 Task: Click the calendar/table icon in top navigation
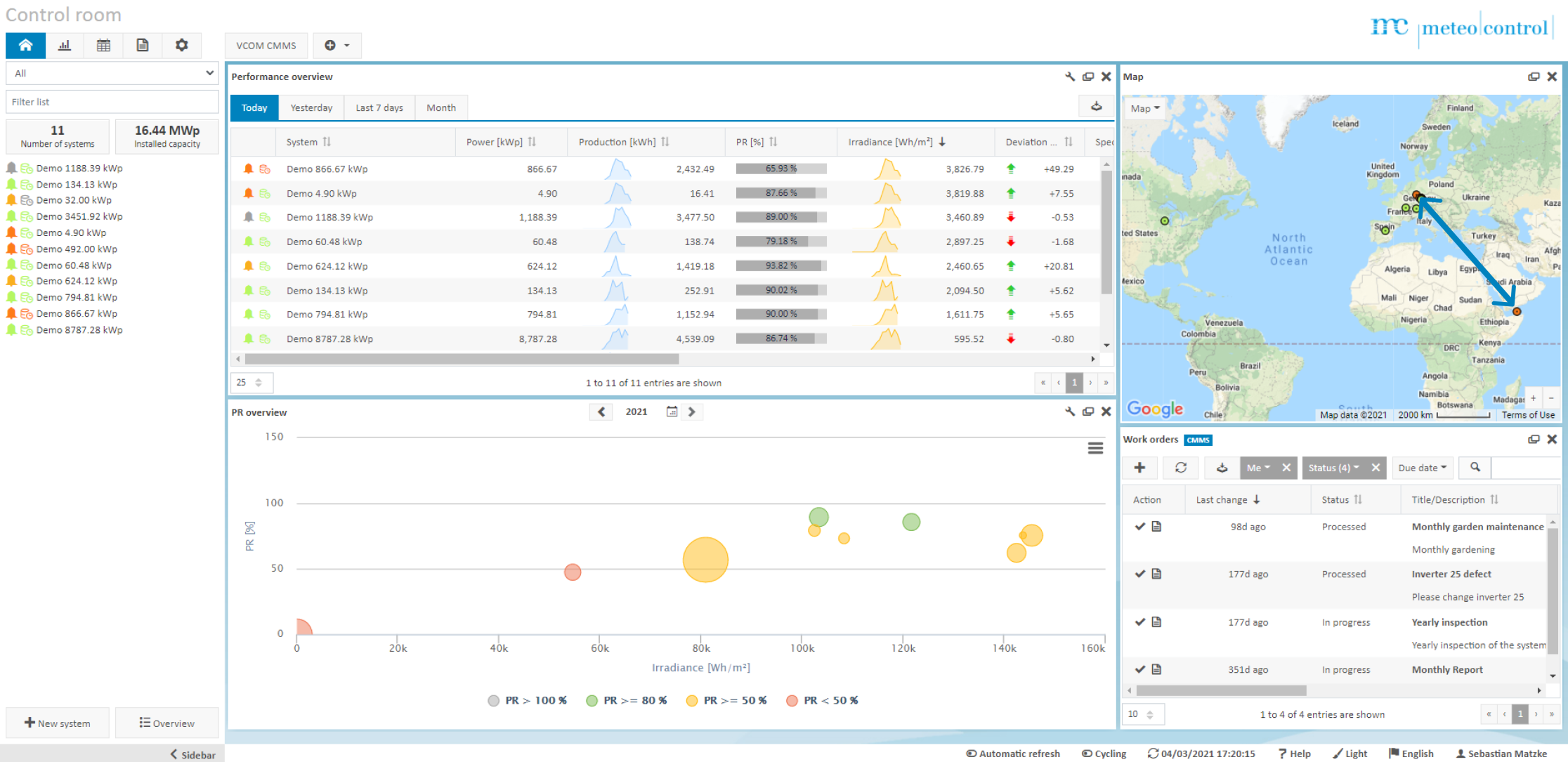pos(102,46)
